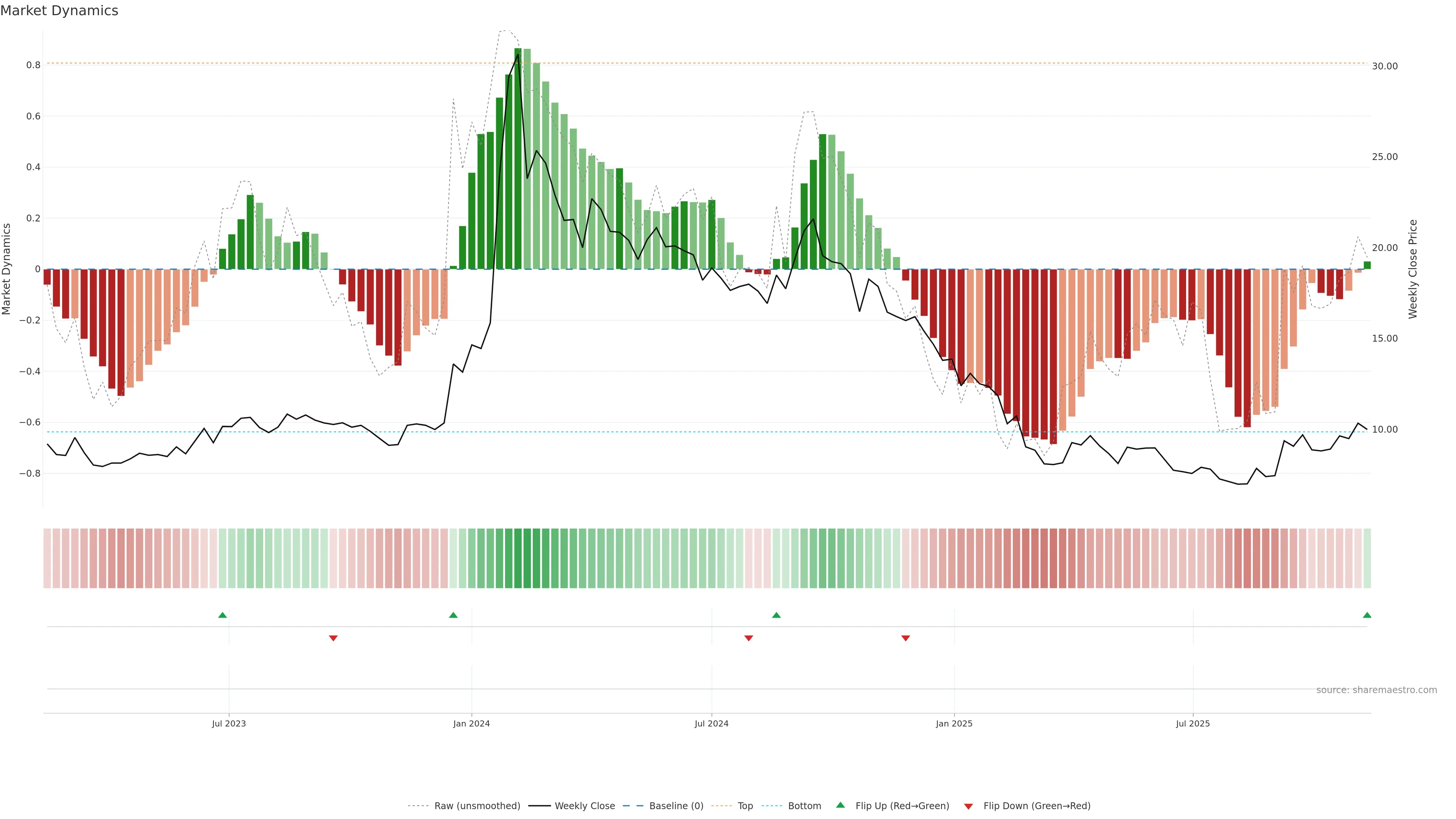
Task: Toggle the Weekly Close legend entry
Action: tap(584, 806)
